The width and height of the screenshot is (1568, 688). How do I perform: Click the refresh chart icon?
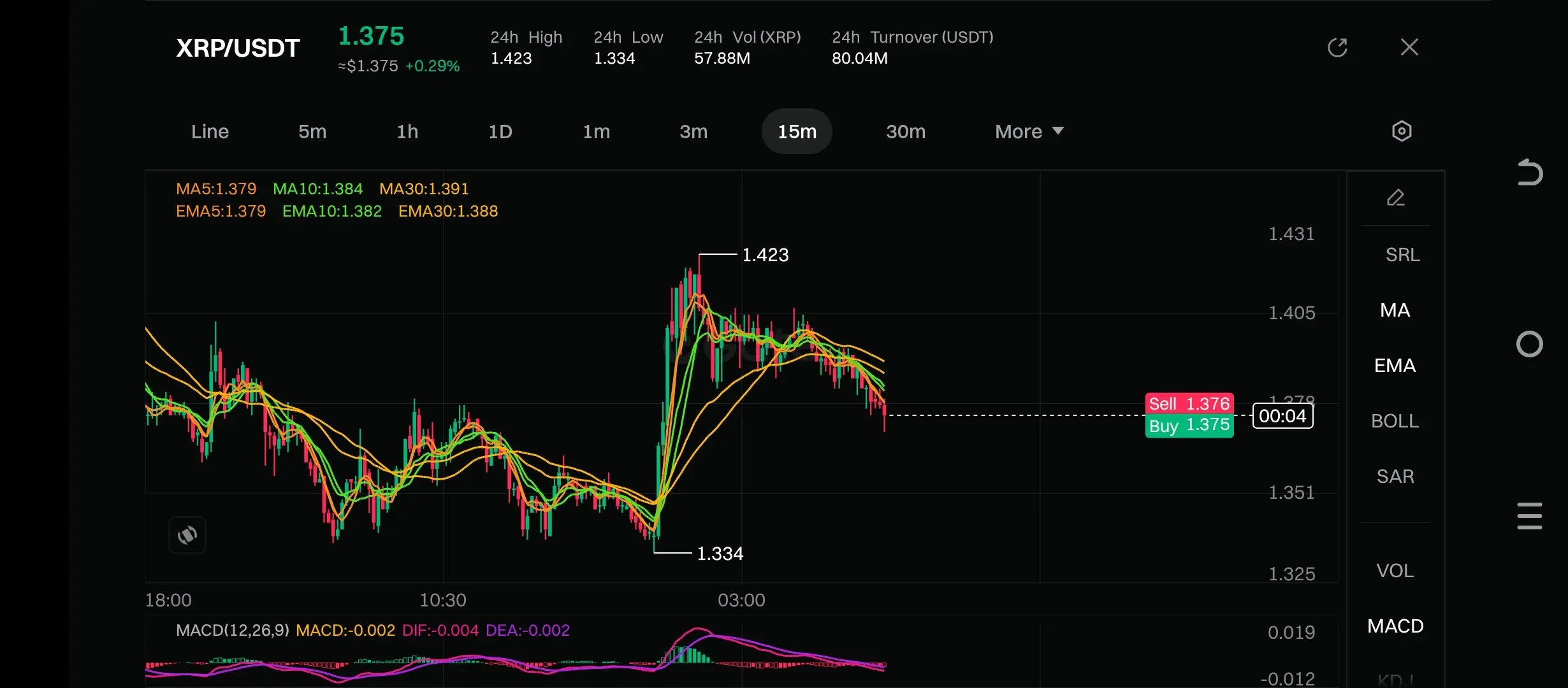click(1337, 47)
